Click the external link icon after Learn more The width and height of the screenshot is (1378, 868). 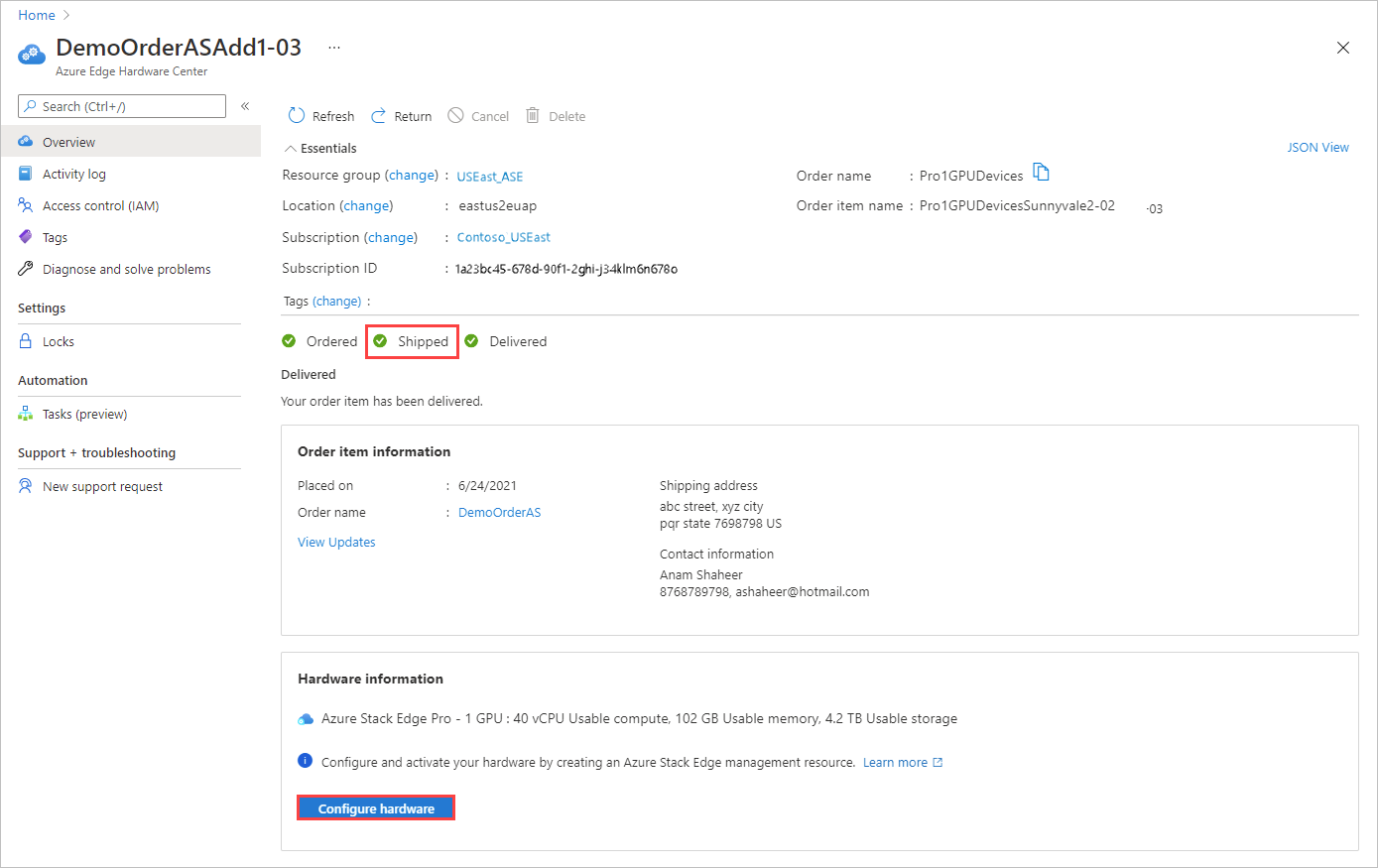(x=939, y=762)
